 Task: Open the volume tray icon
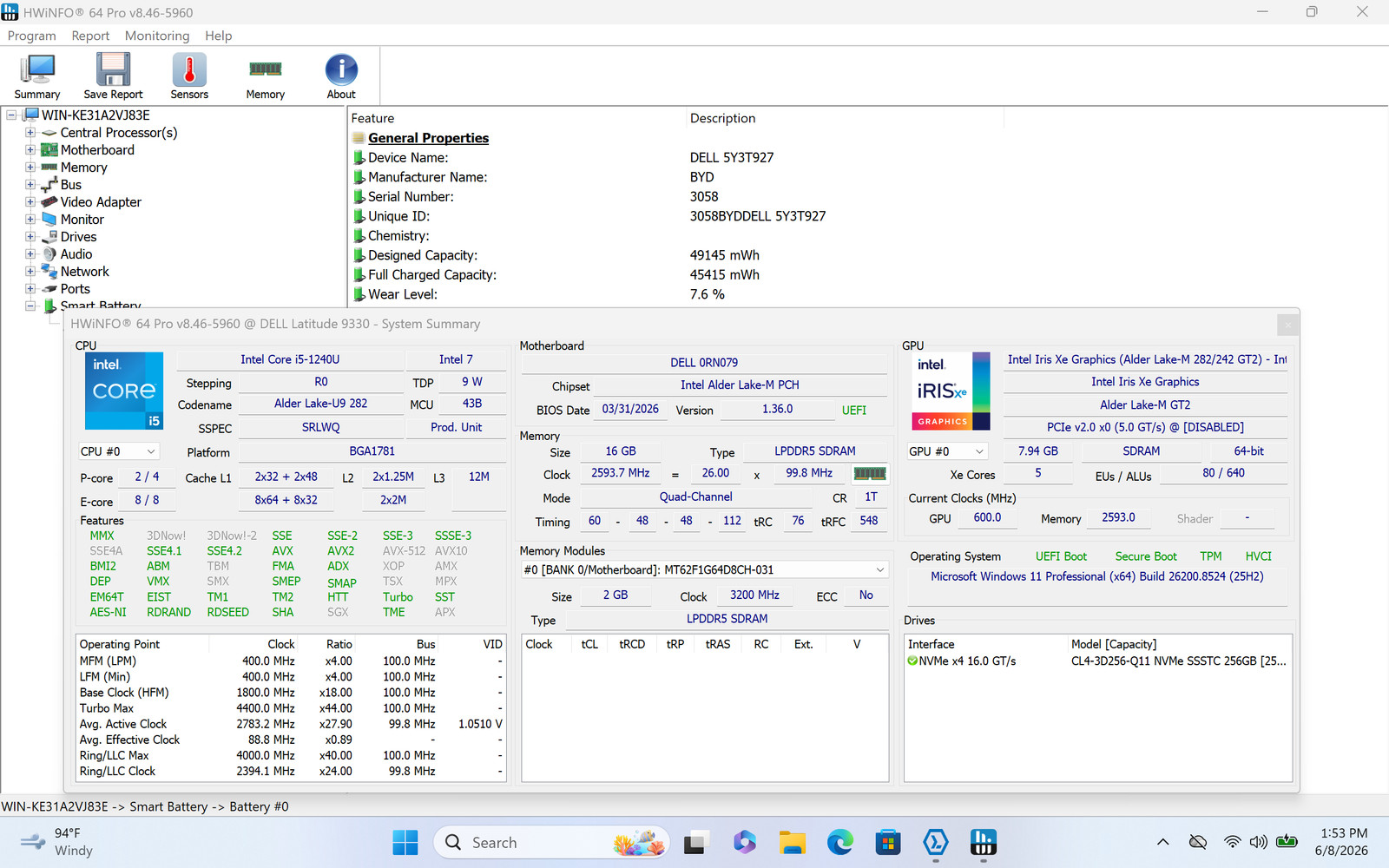[1259, 842]
